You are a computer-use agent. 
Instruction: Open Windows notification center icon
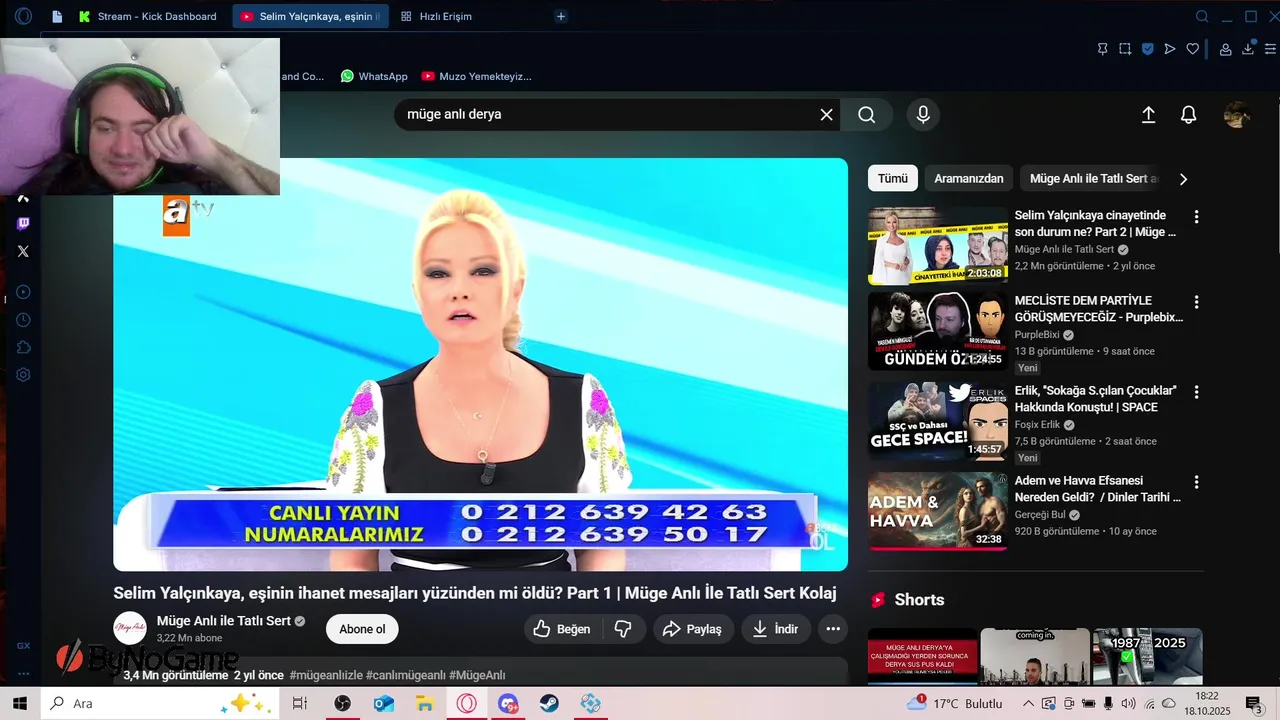tap(1254, 704)
